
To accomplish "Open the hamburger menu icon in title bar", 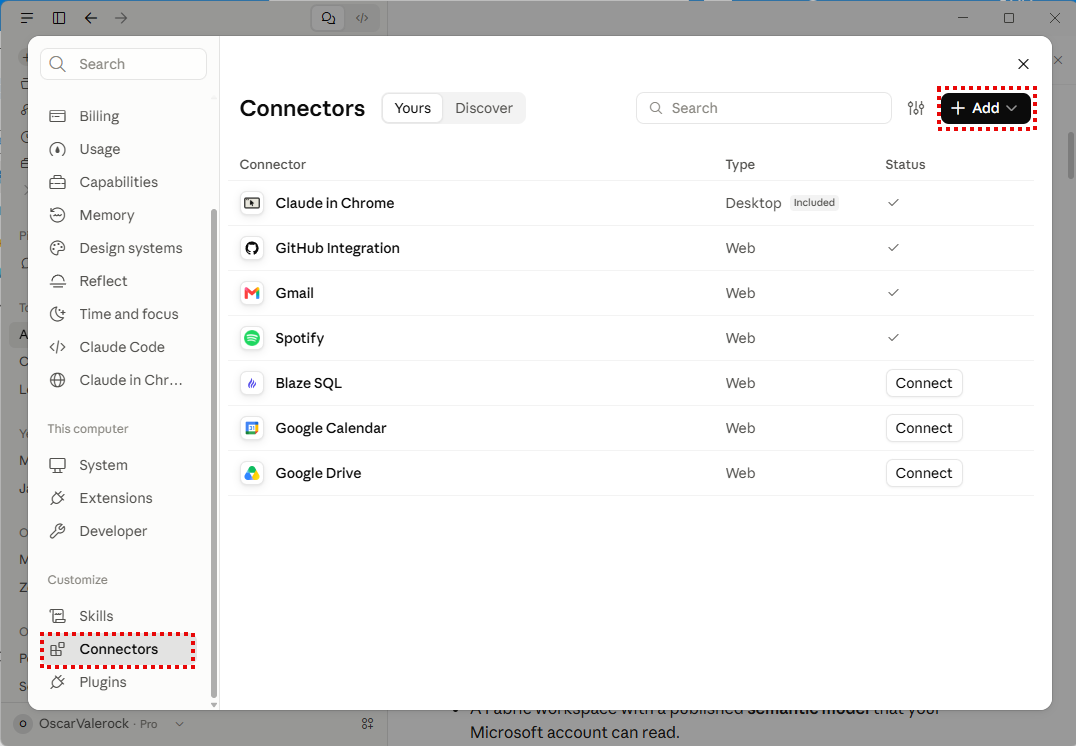I will click(x=27, y=18).
